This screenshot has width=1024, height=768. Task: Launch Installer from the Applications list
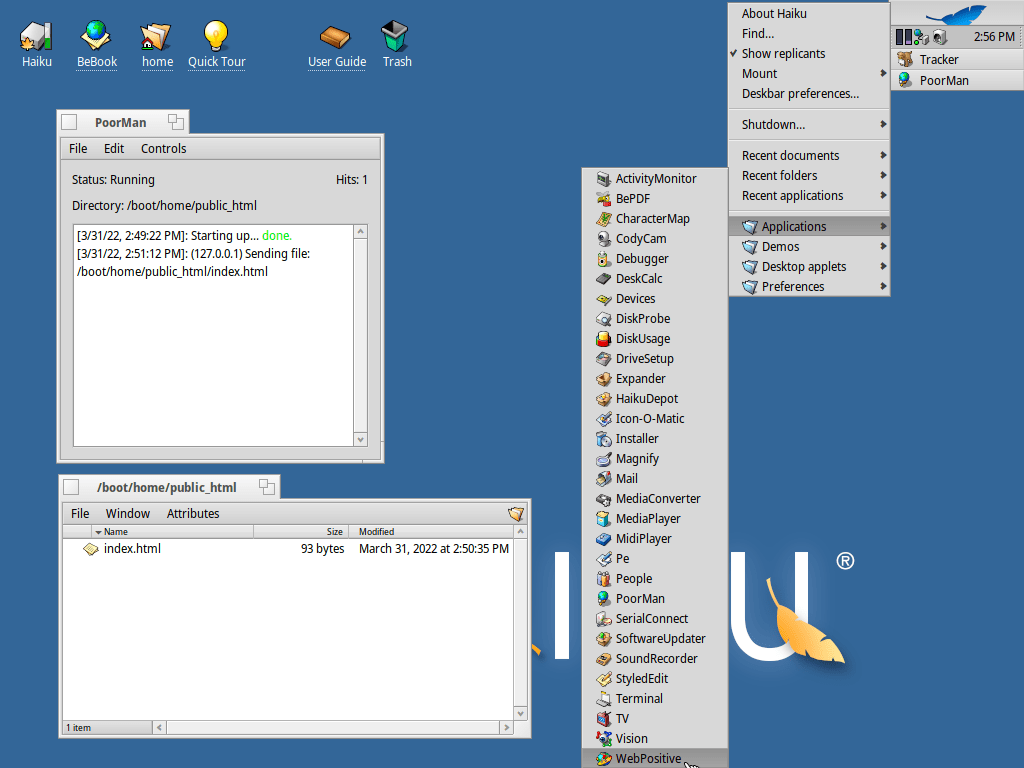[x=655, y=439]
